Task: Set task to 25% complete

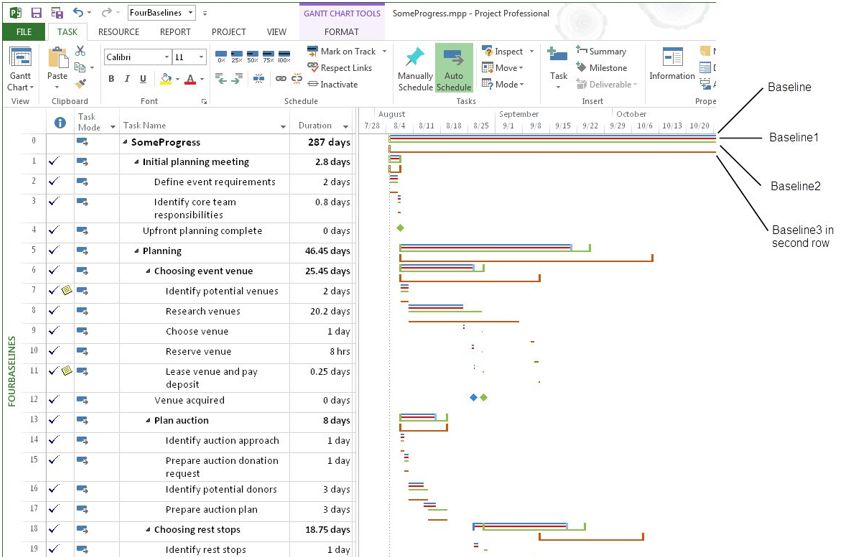Action: point(237,56)
